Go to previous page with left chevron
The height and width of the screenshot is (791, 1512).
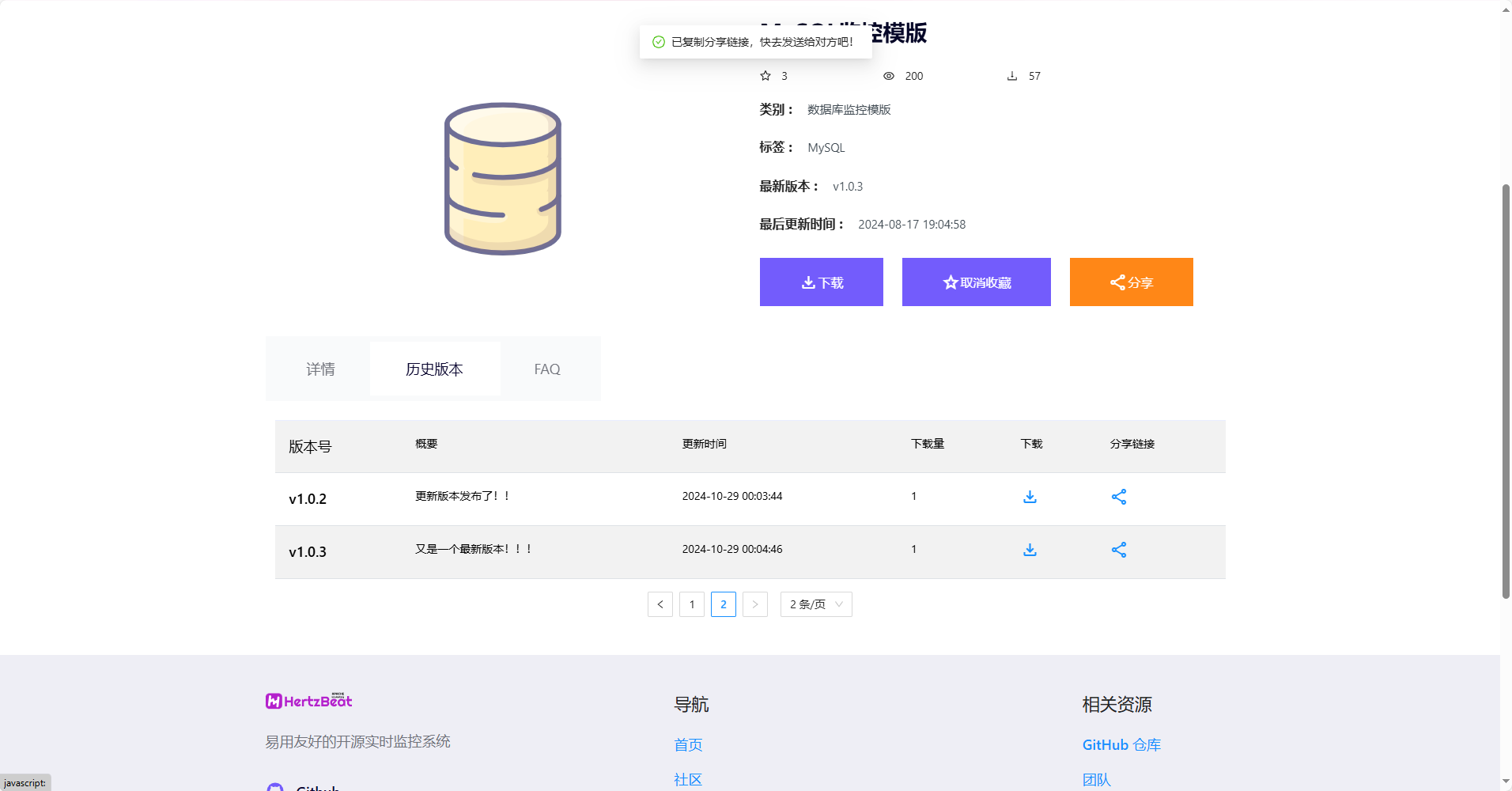660,604
